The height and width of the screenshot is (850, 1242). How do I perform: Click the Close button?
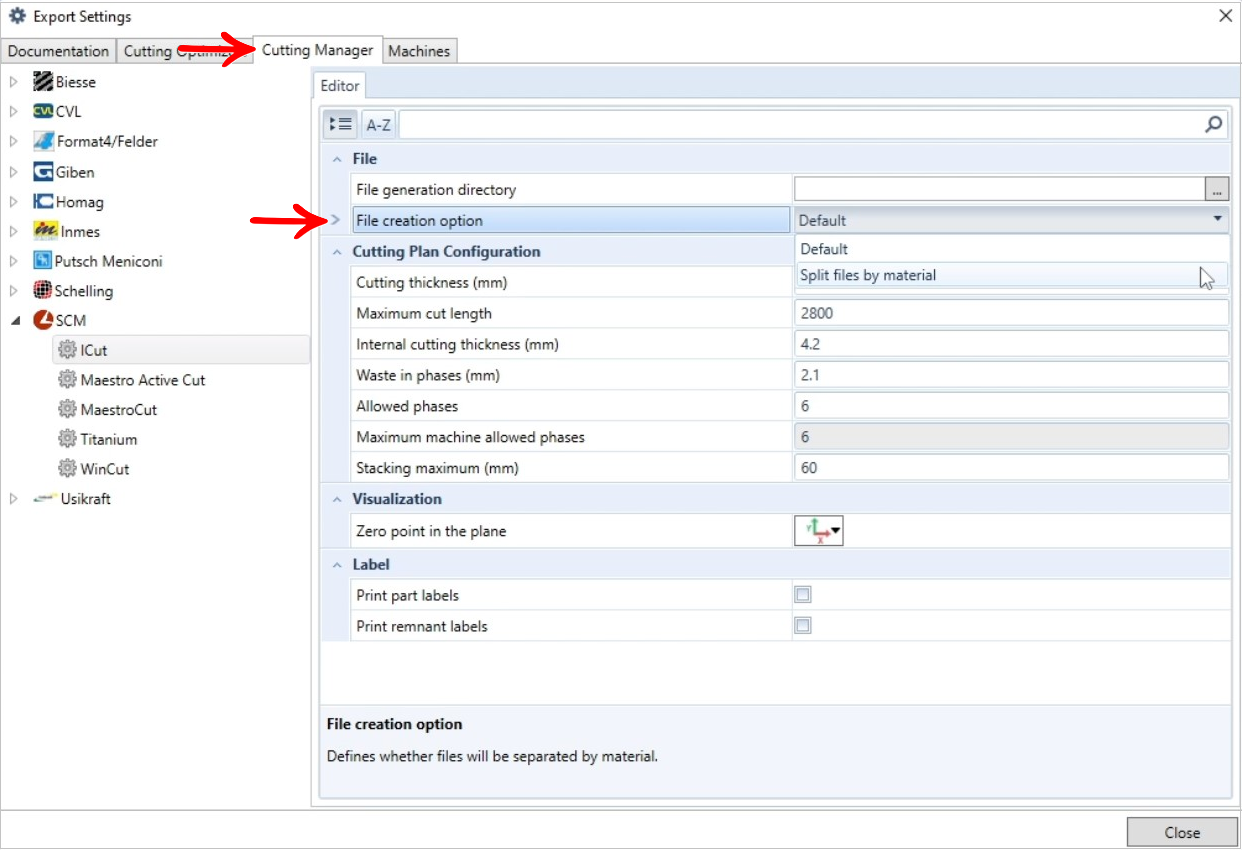click(x=1182, y=832)
